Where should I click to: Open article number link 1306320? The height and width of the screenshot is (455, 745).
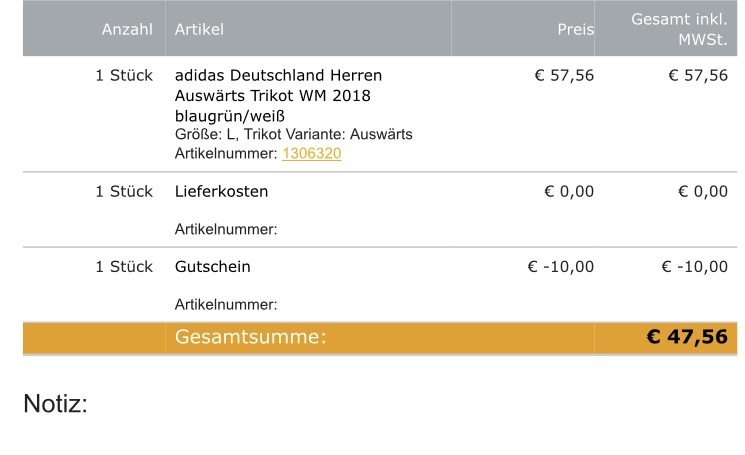pyautogui.click(x=311, y=154)
